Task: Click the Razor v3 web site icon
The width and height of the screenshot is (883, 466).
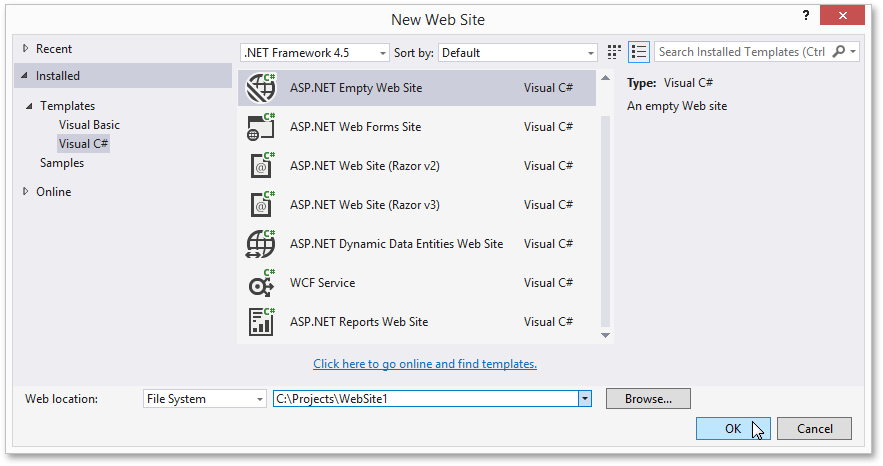Action: (261, 205)
